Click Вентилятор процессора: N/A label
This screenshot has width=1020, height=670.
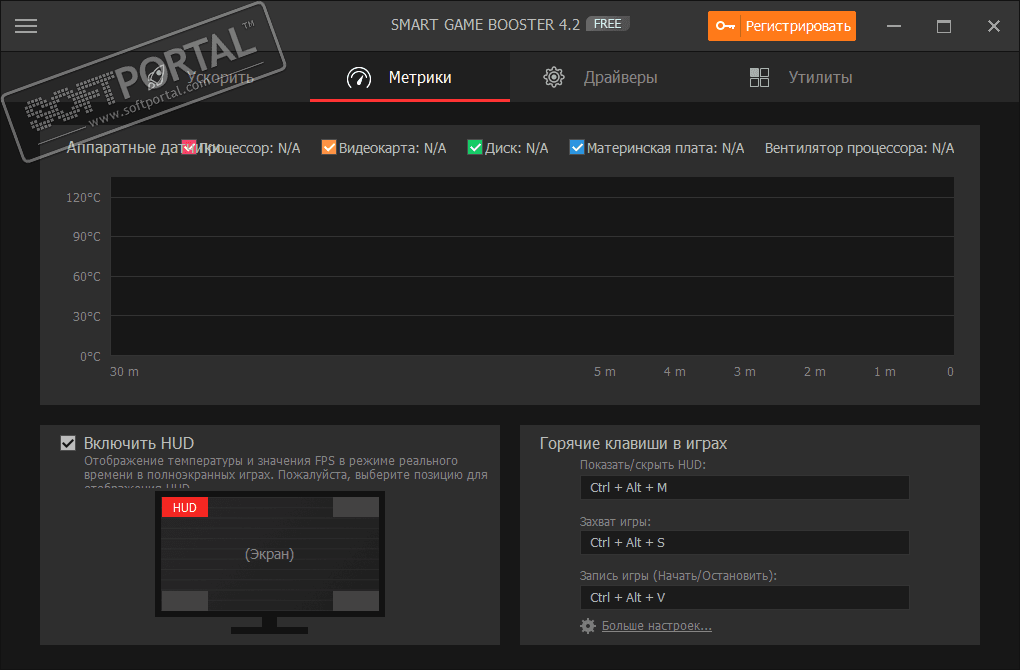(x=859, y=148)
